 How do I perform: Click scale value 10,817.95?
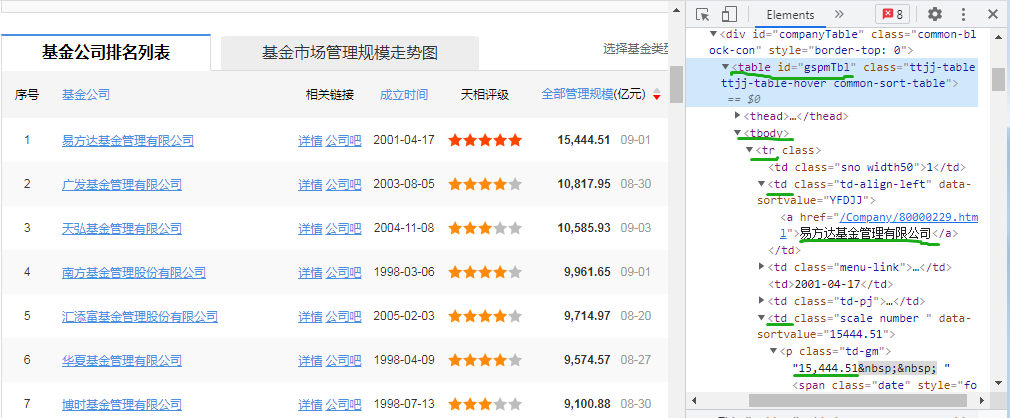tap(584, 185)
